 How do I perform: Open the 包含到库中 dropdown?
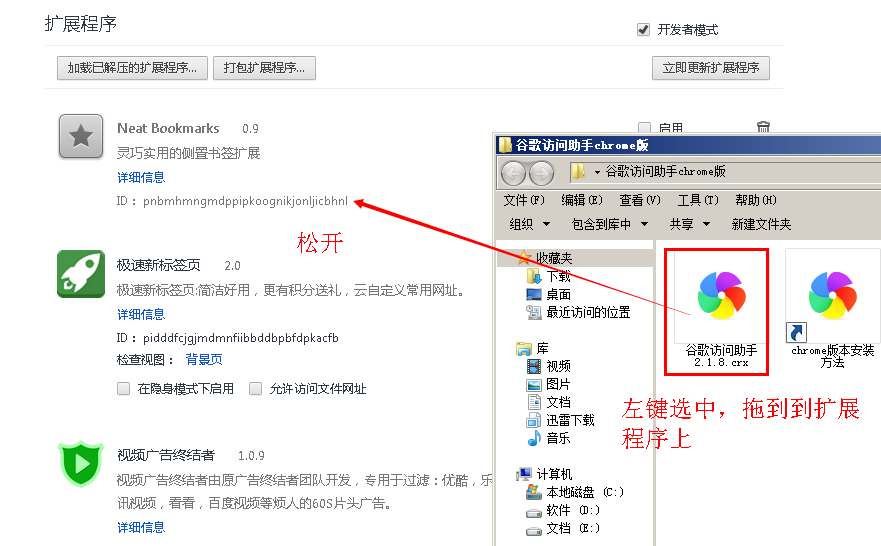tap(609, 224)
